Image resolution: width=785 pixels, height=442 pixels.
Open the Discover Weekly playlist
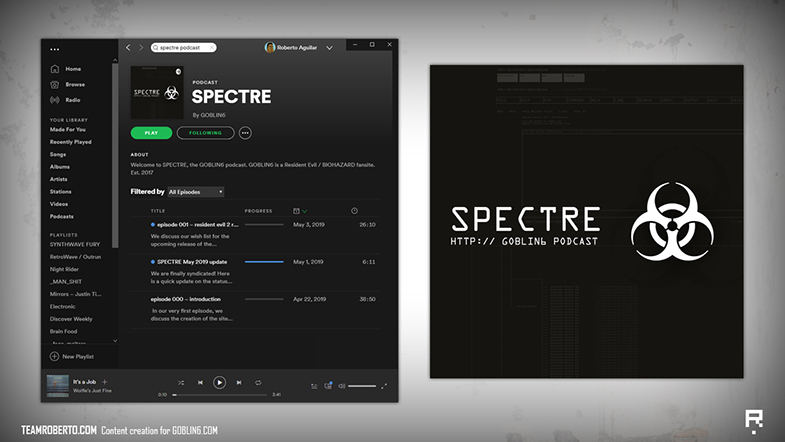tap(71, 319)
